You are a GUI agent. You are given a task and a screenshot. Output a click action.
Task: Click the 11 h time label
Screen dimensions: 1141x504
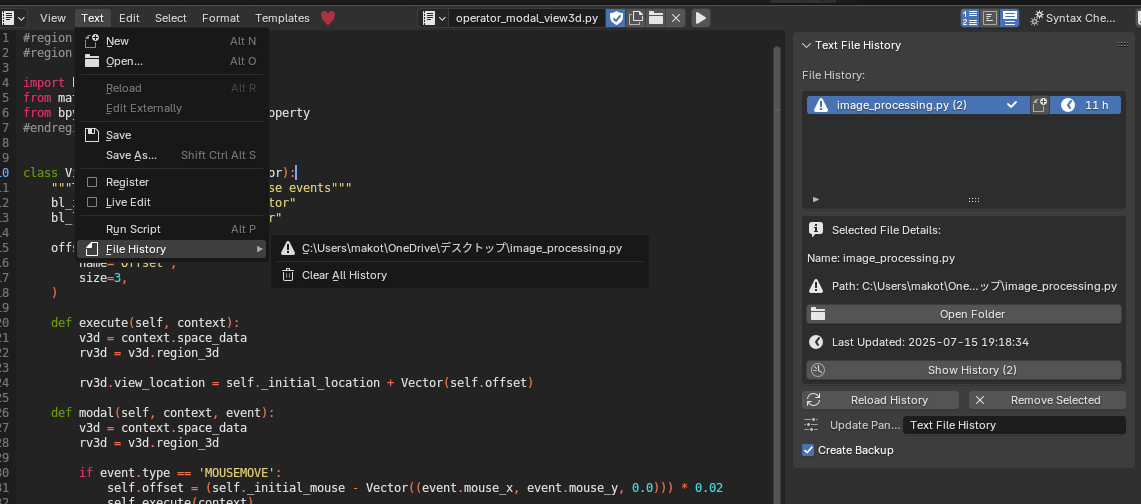(x=1097, y=105)
